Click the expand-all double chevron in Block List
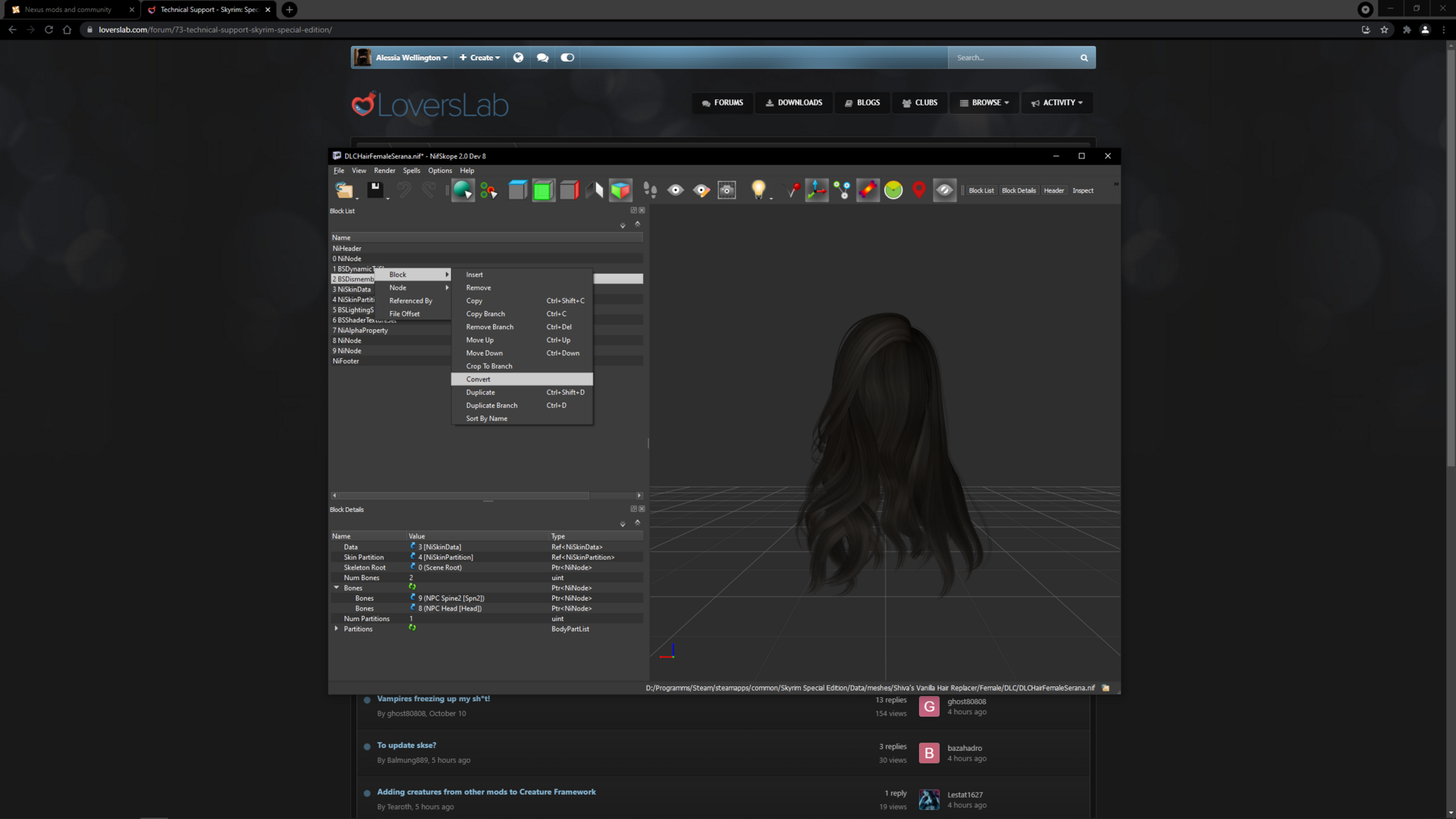The width and height of the screenshot is (1456, 819). pyautogui.click(x=623, y=225)
